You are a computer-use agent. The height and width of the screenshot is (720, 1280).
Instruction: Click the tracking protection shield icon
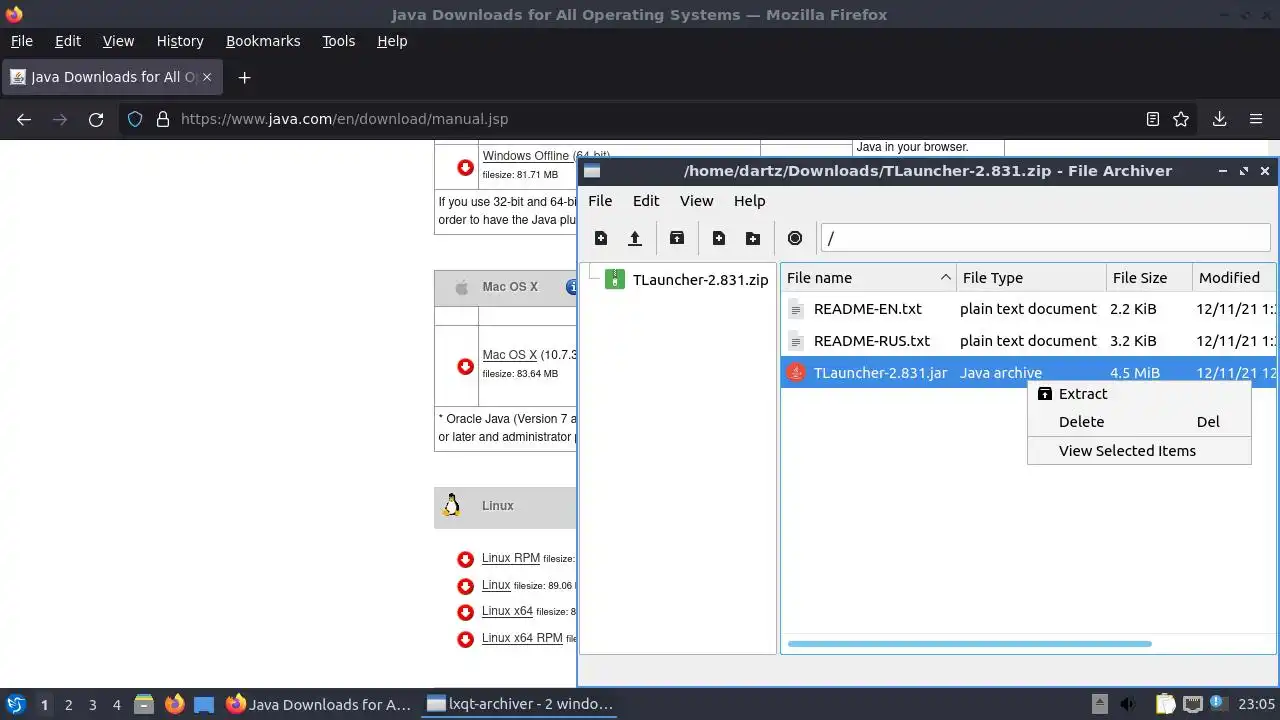(135, 119)
